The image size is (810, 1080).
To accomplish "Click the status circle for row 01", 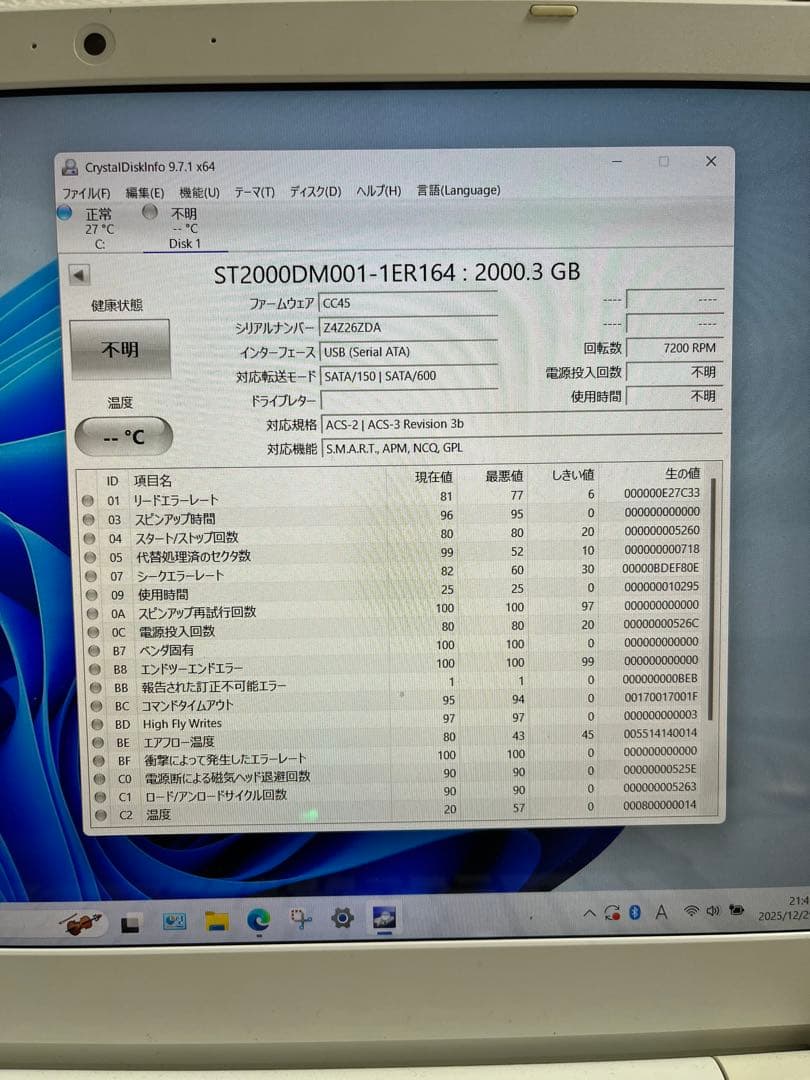I will pyautogui.click(x=88, y=500).
